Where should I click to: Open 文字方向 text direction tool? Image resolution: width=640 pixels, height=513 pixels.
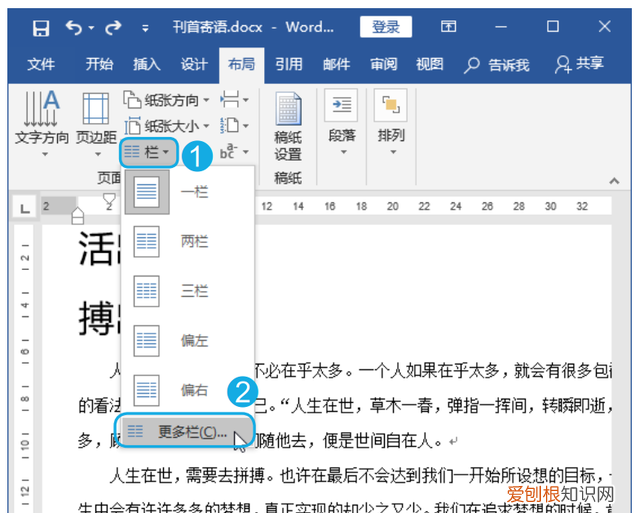pyautogui.click(x=42, y=124)
